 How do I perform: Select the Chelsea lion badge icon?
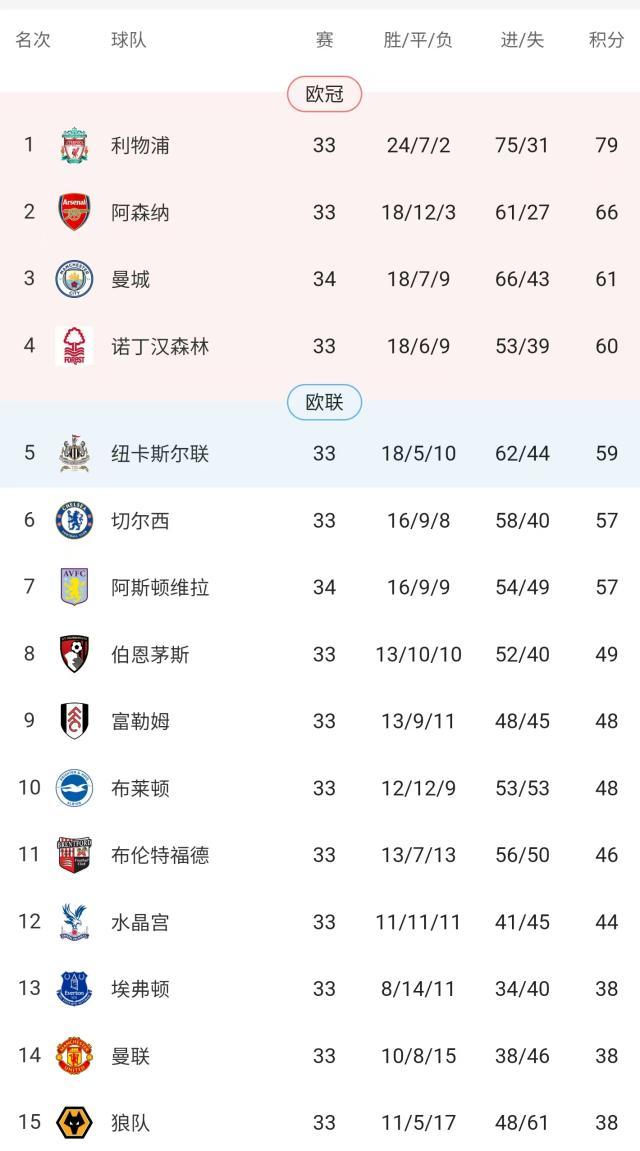72,520
